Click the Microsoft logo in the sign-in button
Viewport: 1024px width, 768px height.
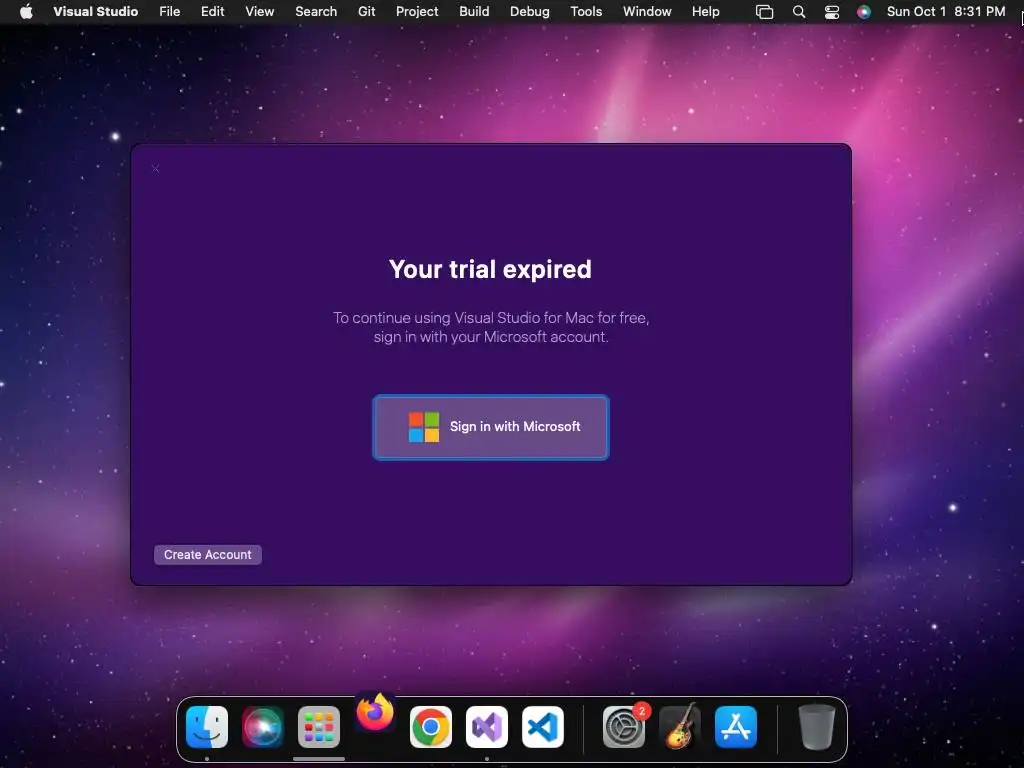424,427
